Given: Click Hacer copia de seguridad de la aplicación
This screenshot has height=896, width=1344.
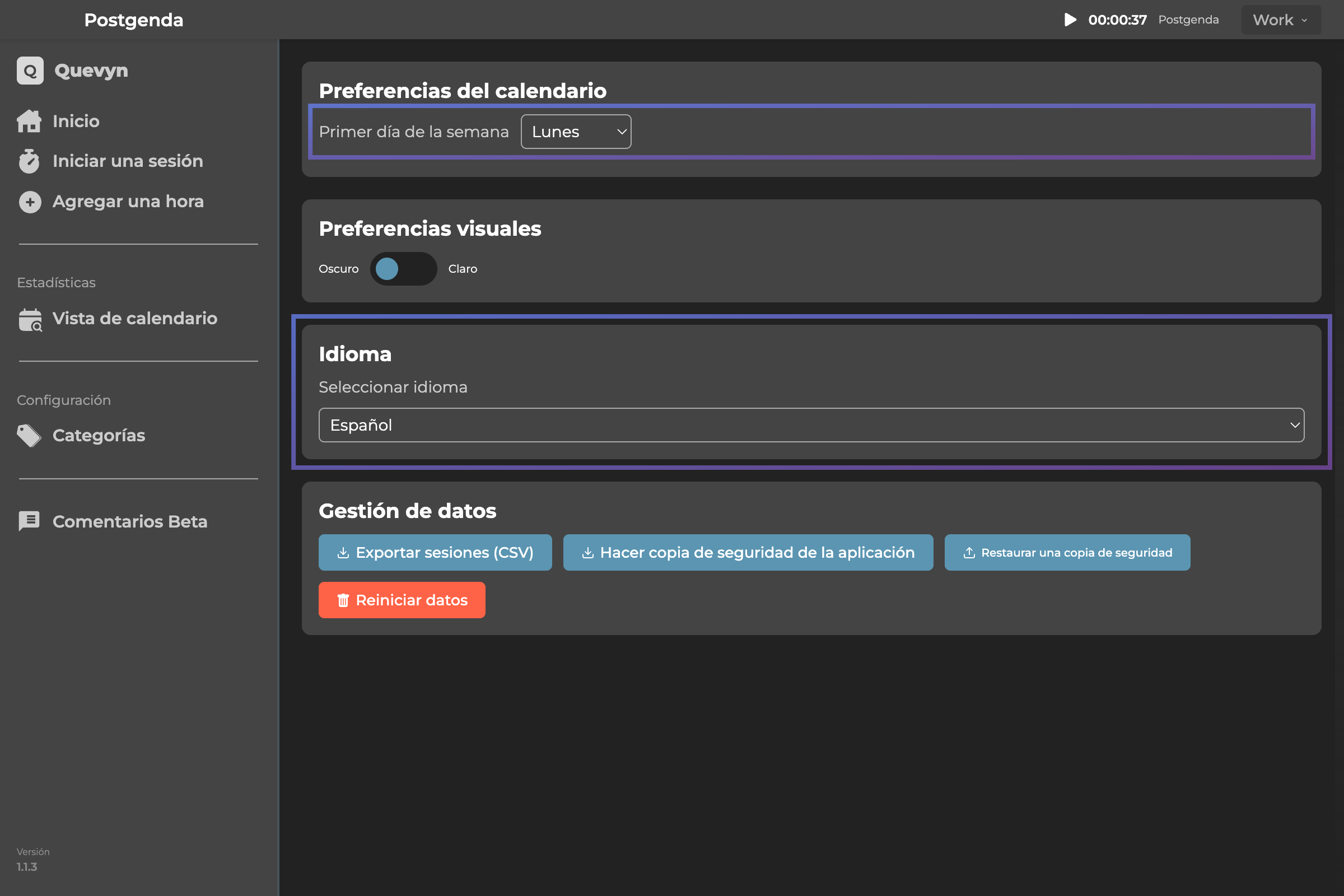Looking at the screenshot, I should click(x=748, y=553).
